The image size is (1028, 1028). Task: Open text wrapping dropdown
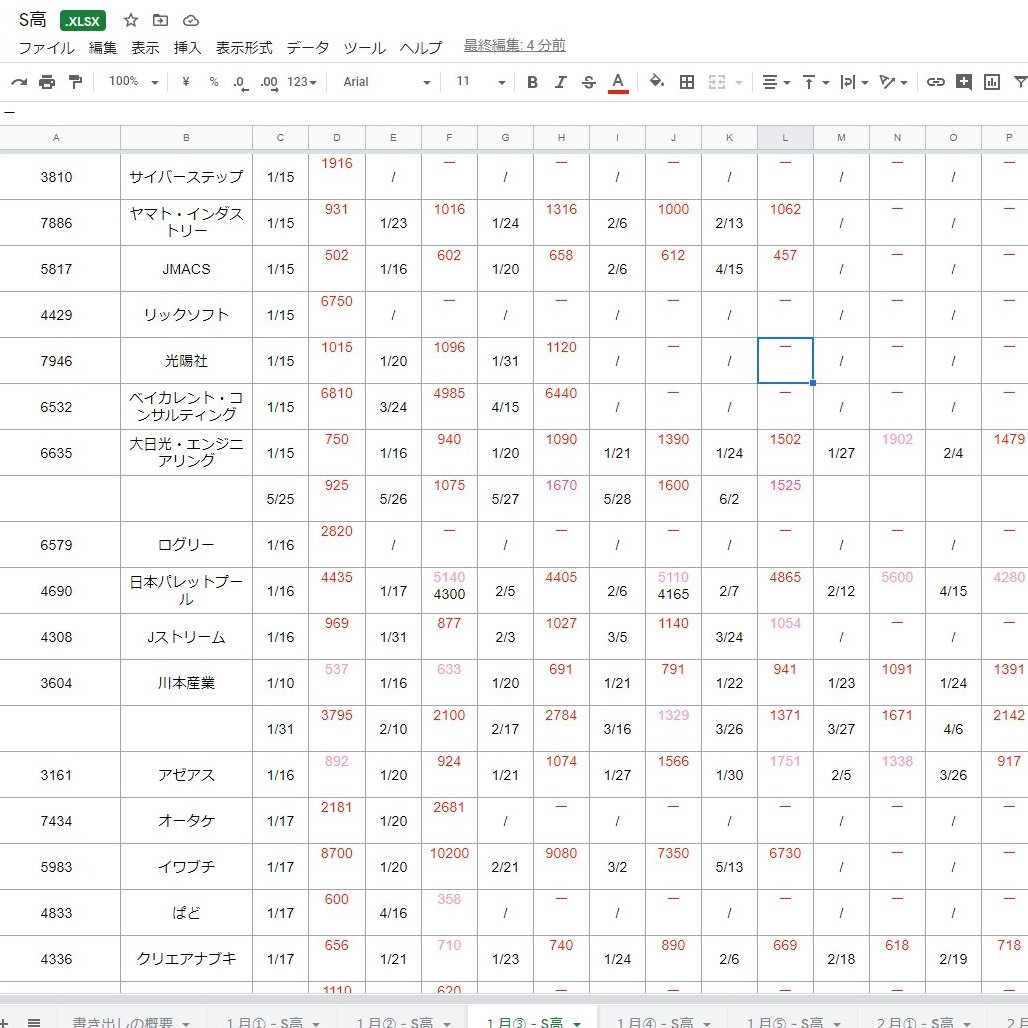(854, 82)
